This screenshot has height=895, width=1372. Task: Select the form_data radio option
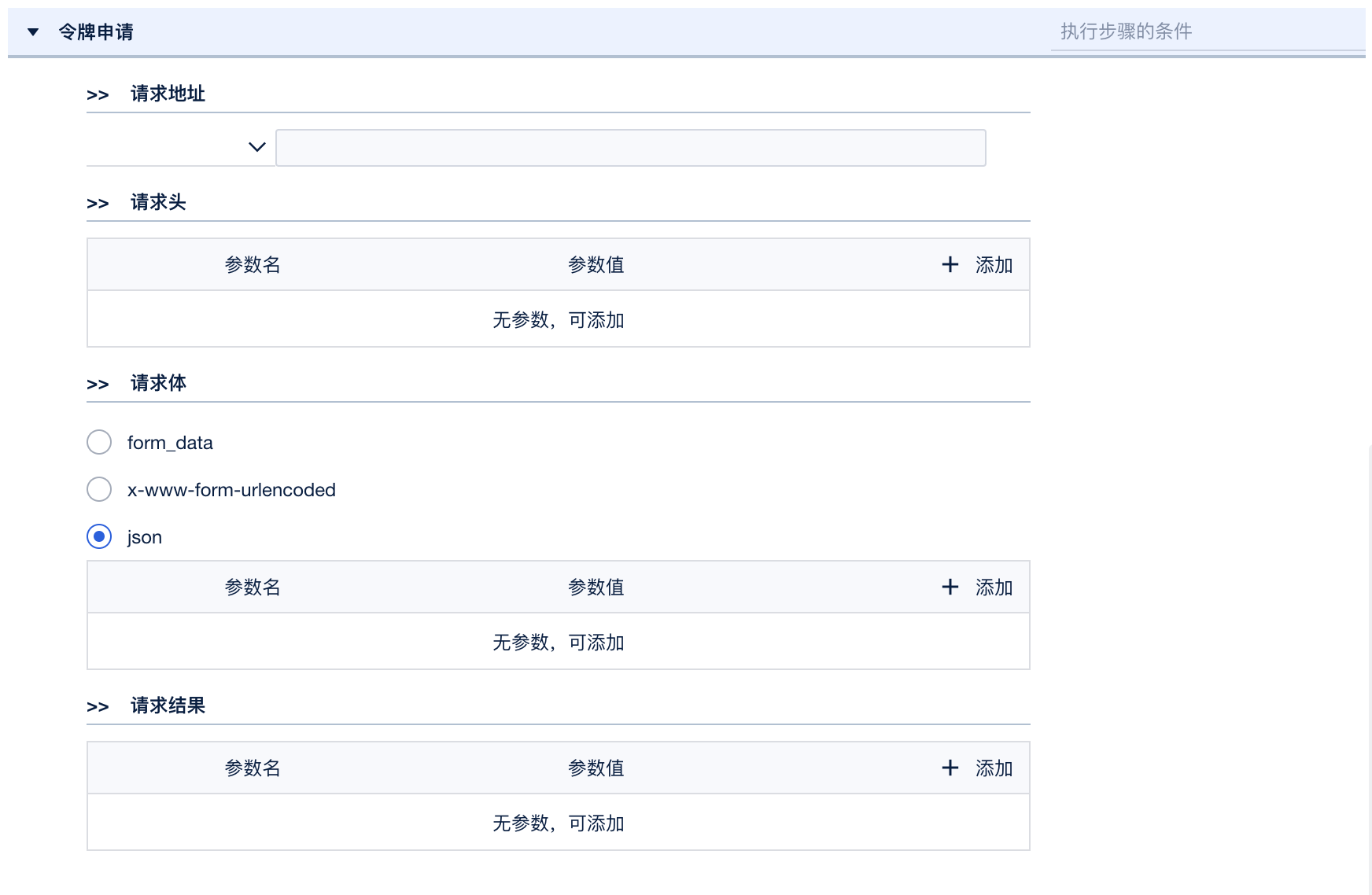pos(99,443)
